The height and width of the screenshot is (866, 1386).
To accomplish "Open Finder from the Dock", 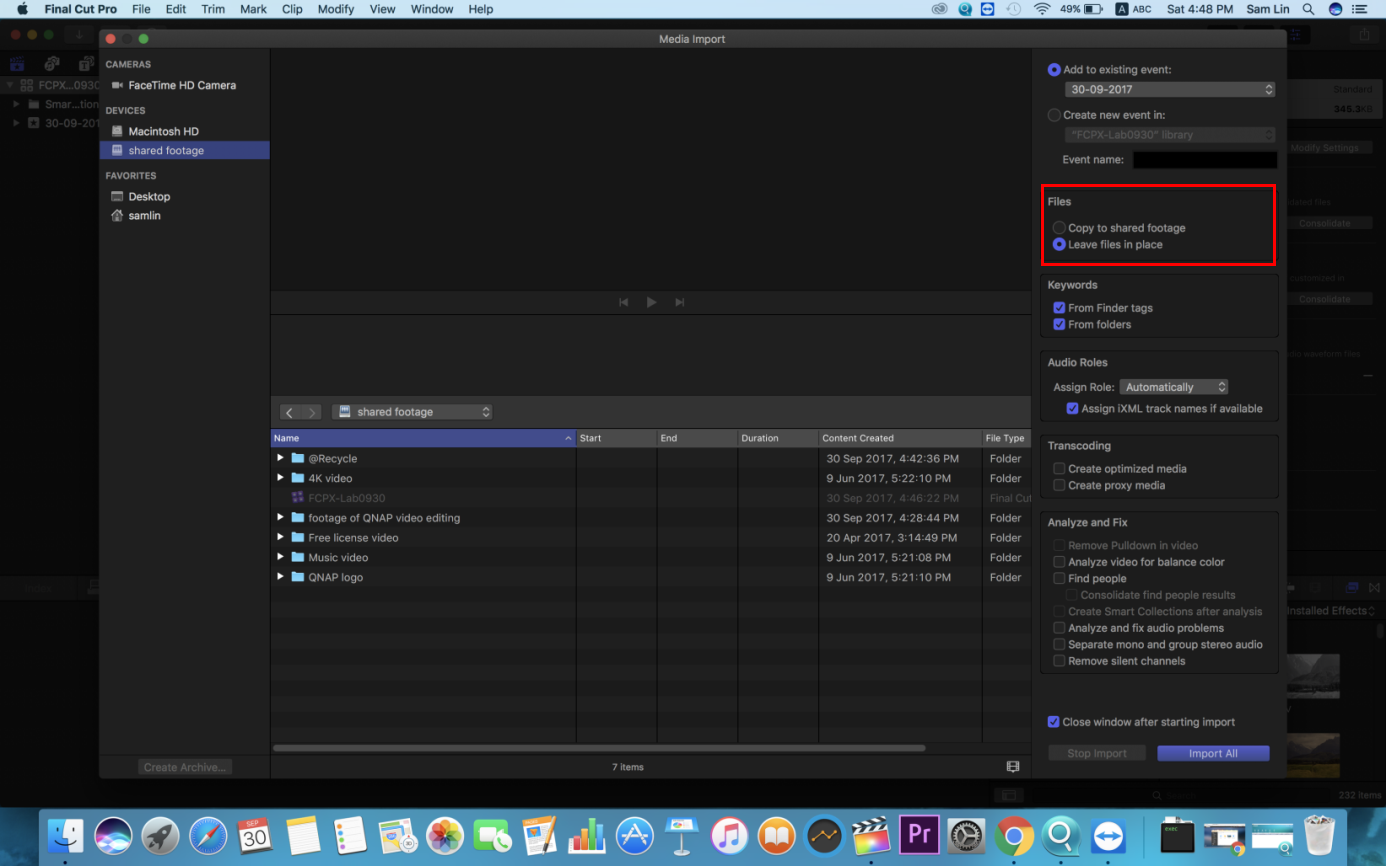I will point(66,835).
